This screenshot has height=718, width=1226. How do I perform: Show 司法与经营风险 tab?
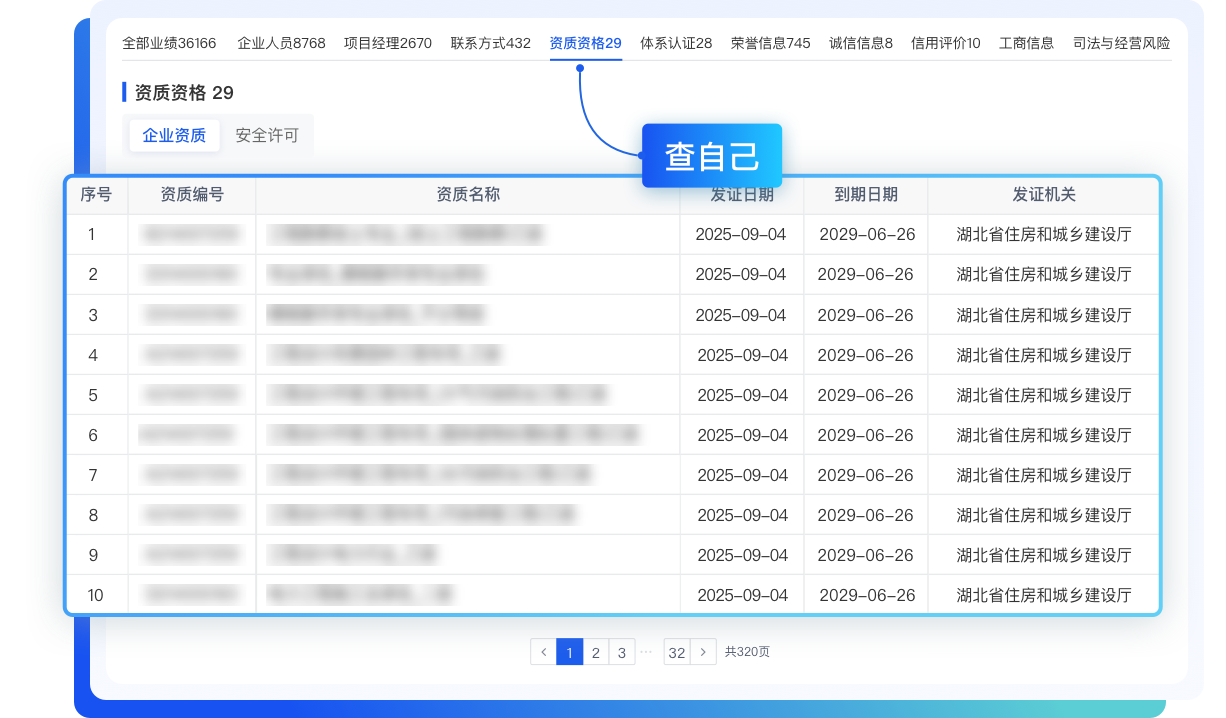pos(1121,43)
